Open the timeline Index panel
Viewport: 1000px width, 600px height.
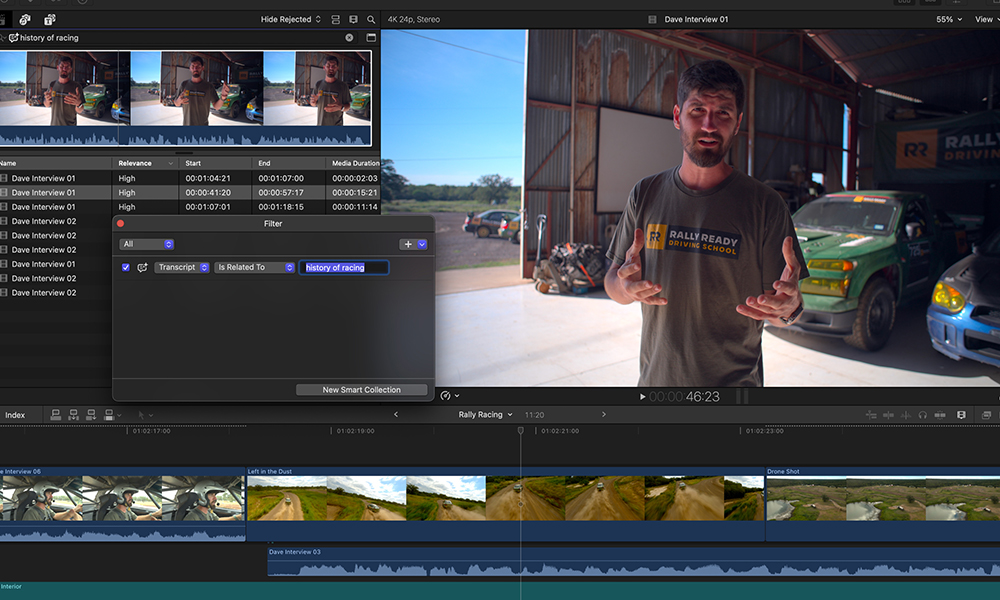click(x=15, y=415)
